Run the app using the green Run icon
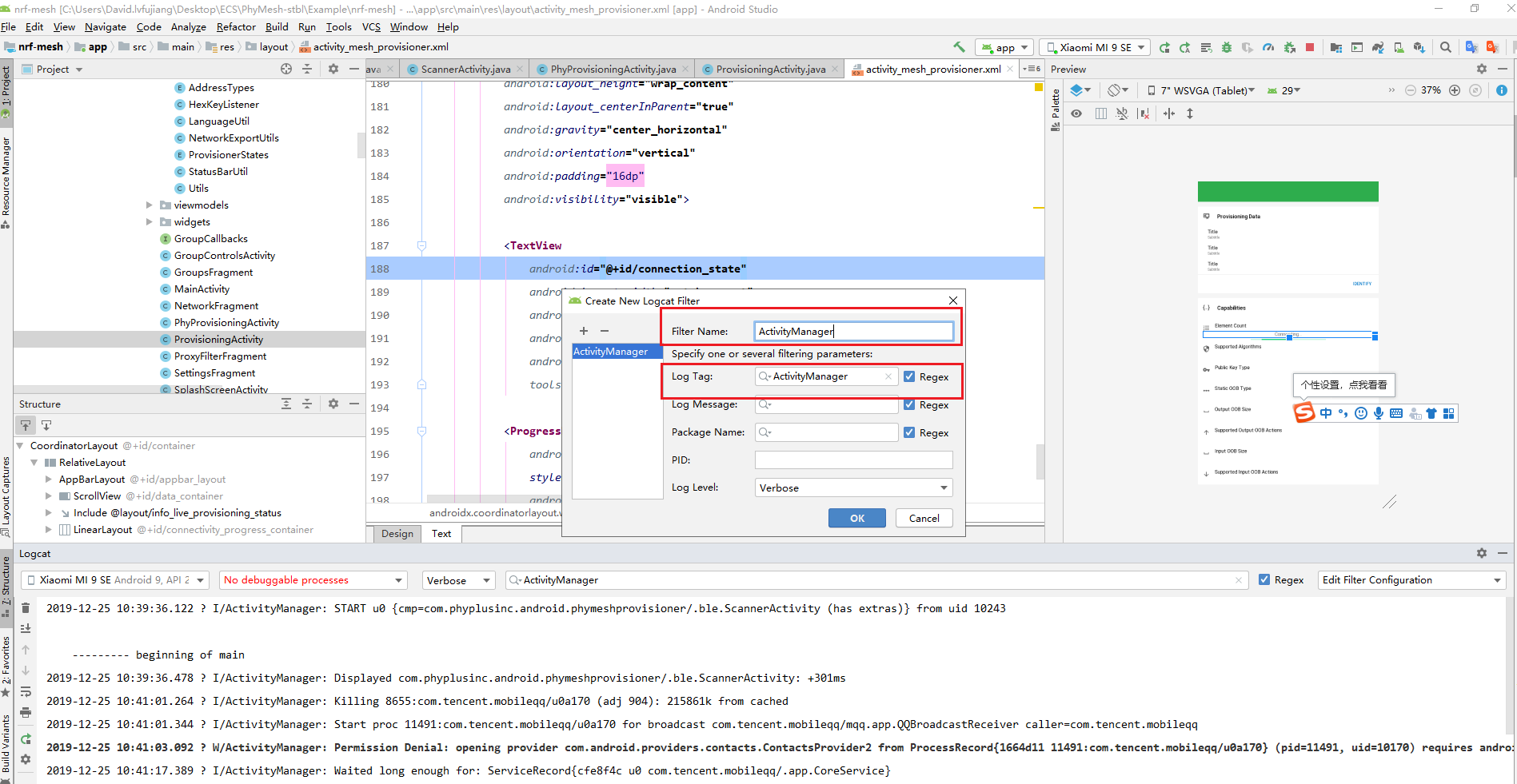This screenshot has height=784, width=1517. coord(1165,47)
